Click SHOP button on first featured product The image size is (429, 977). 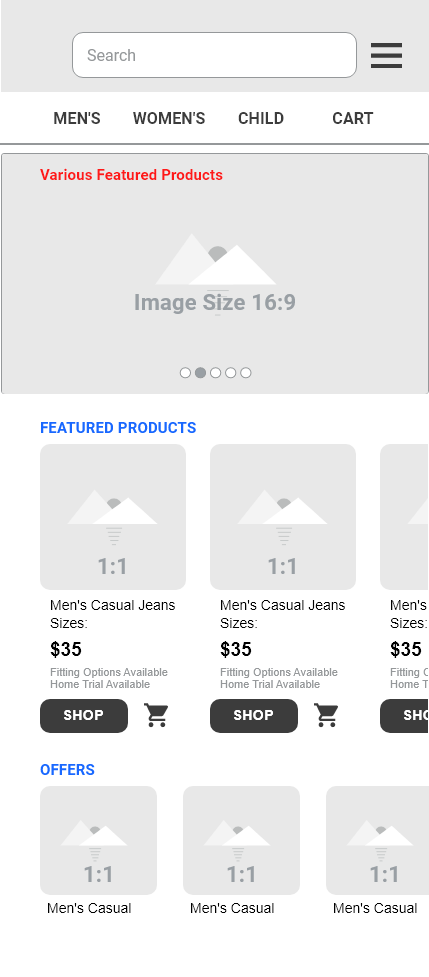pyautogui.click(x=84, y=716)
